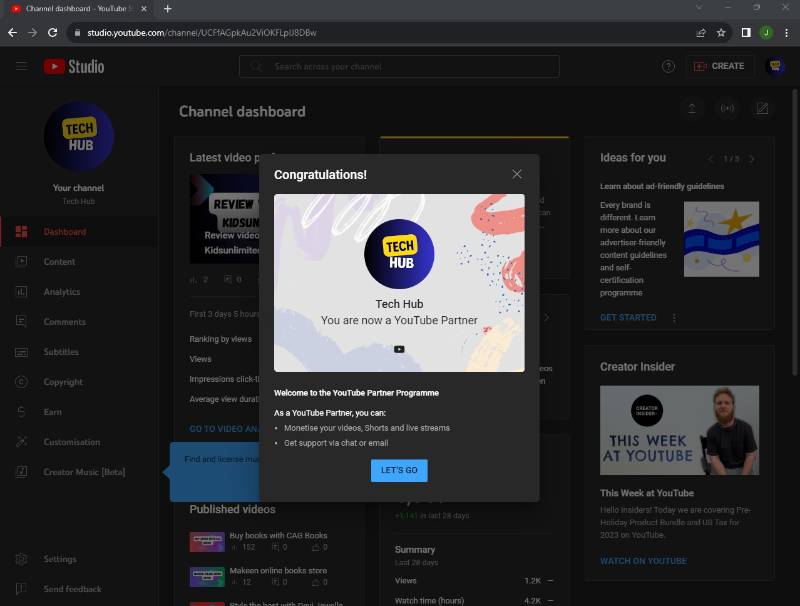Viewport: 800px width, 606px height.
Task: Click the create post icon on dashboard
Action: 762,108
